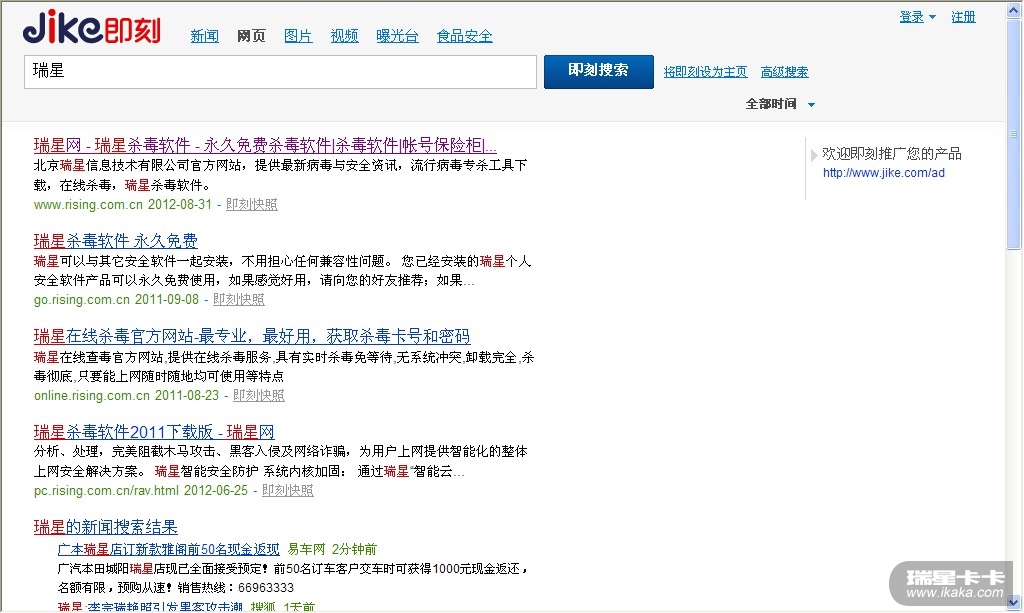Screen dimensions: 1024x613
Task: Click the 即刻搜索 button
Action: pyautogui.click(x=598, y=71)
